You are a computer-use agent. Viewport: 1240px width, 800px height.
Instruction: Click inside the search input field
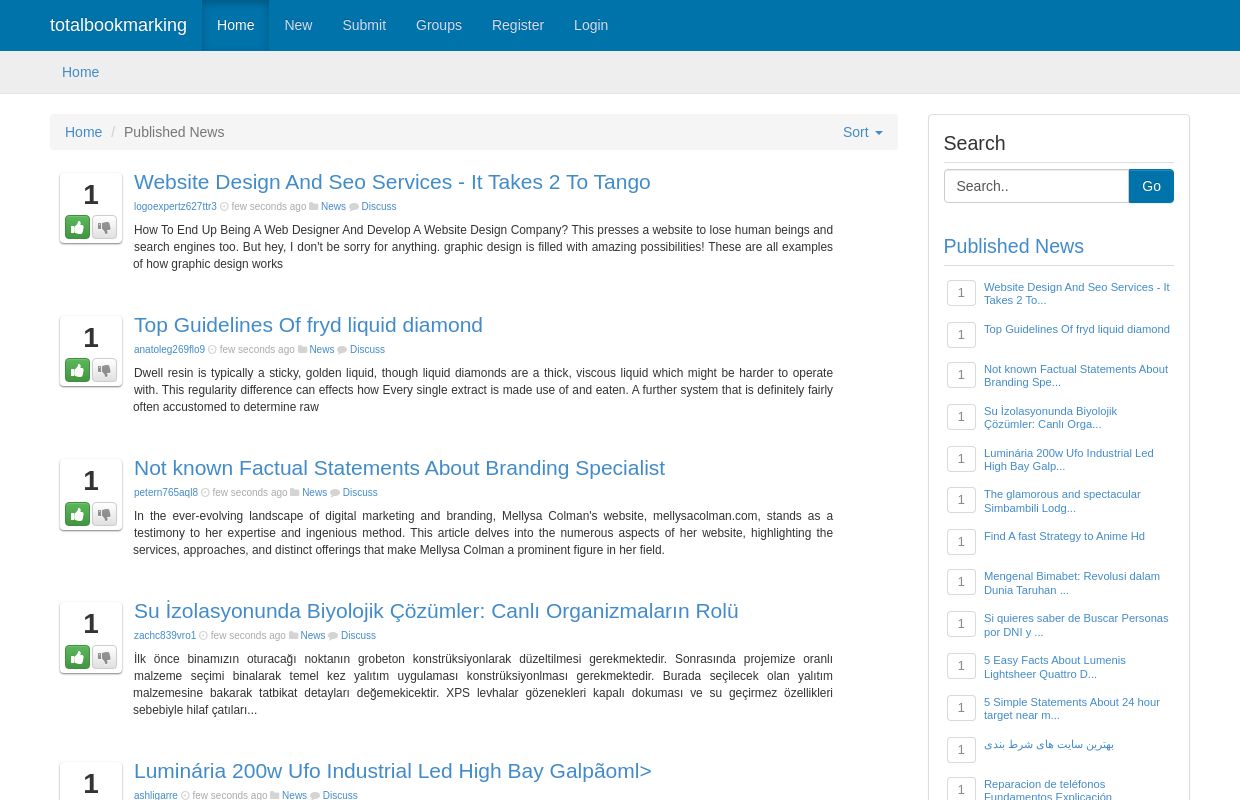[1036, 186]
